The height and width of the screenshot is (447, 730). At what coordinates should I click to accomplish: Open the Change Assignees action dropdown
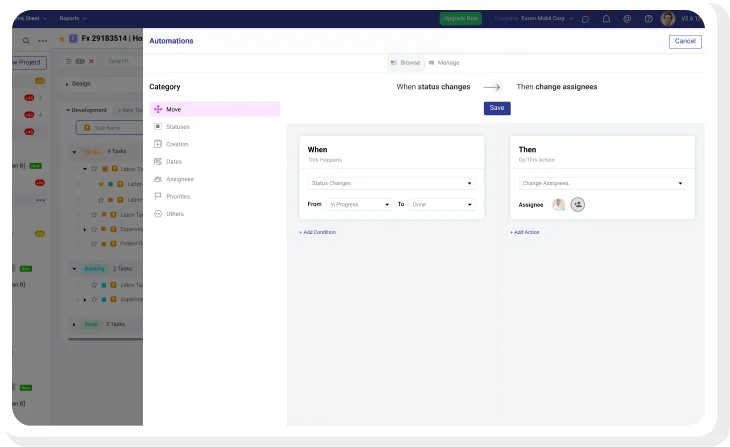click(x=602, y=183)
